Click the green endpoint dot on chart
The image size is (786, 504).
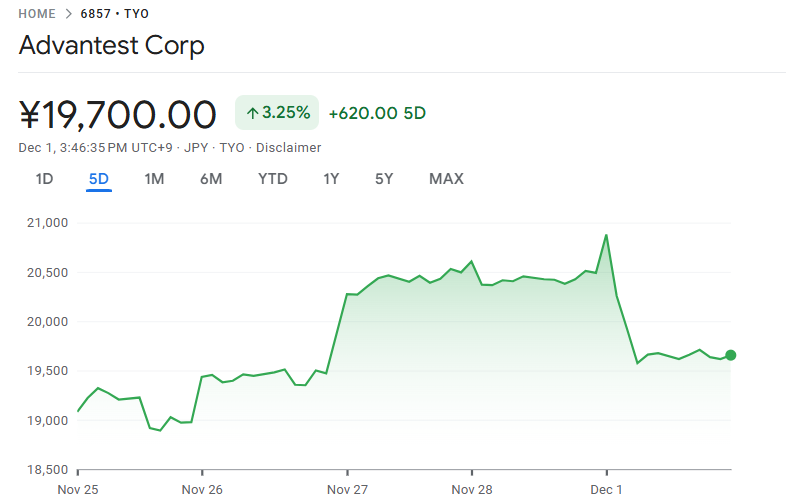point(731,355)
